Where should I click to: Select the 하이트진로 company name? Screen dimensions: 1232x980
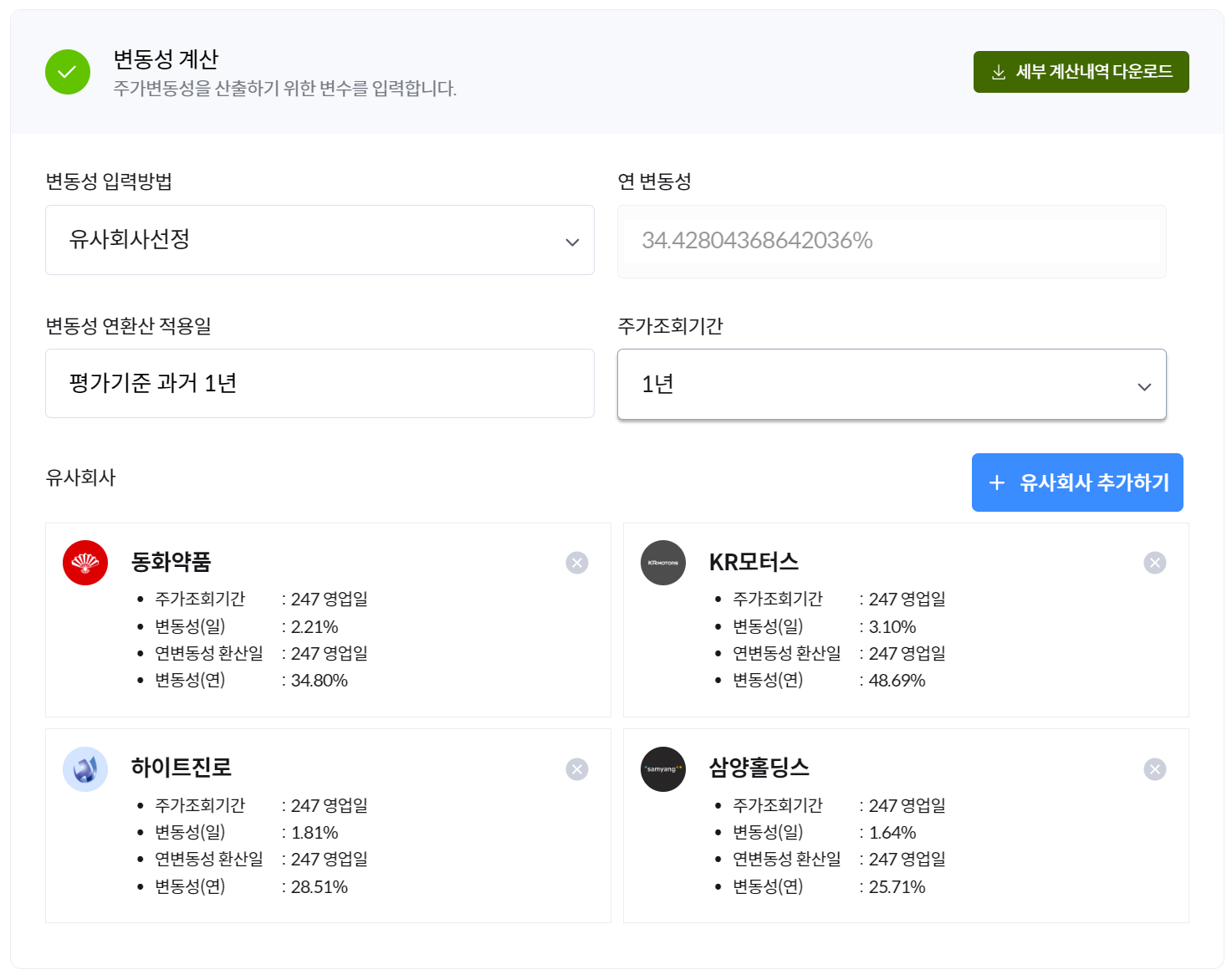181,768
